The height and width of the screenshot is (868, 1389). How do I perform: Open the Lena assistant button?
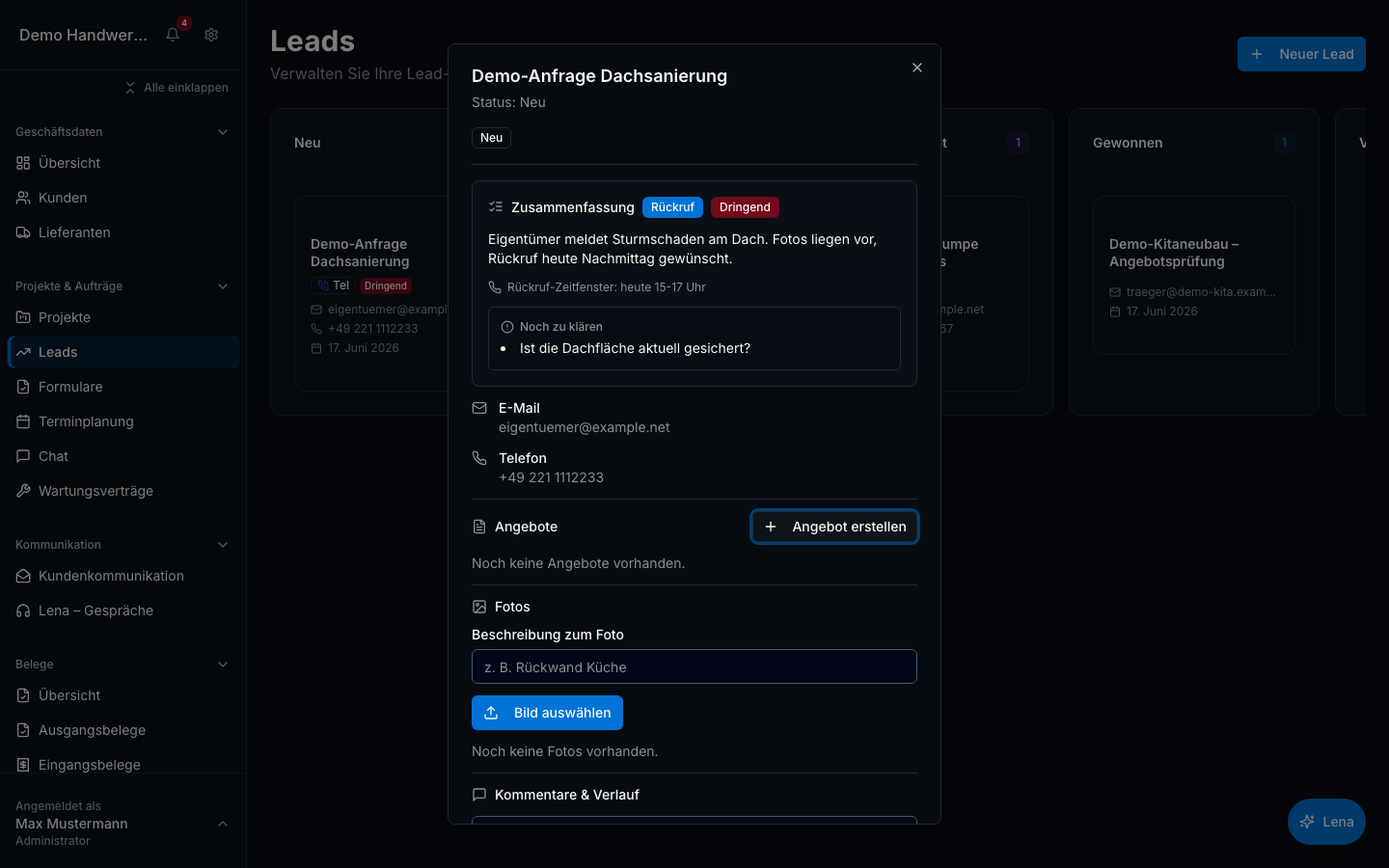(x=1326, y=822)
